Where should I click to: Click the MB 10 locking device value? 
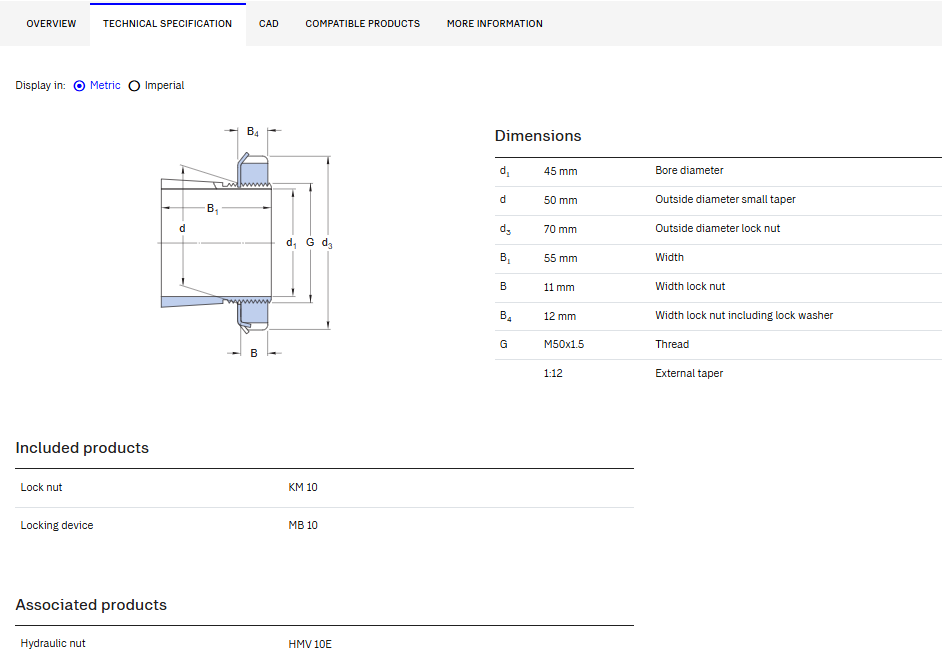[303, 525]
